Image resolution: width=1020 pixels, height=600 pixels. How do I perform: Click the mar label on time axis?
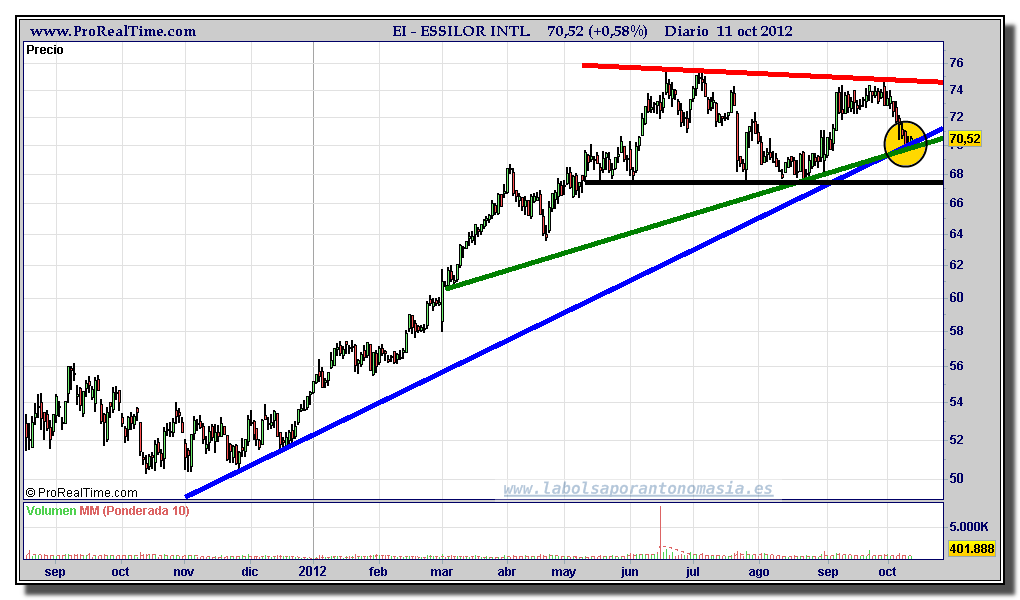point(442,571)
